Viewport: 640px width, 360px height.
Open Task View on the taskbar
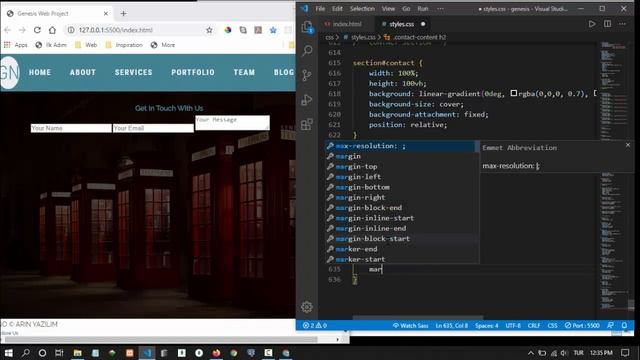pyautogui.click(x=59, y=353)
